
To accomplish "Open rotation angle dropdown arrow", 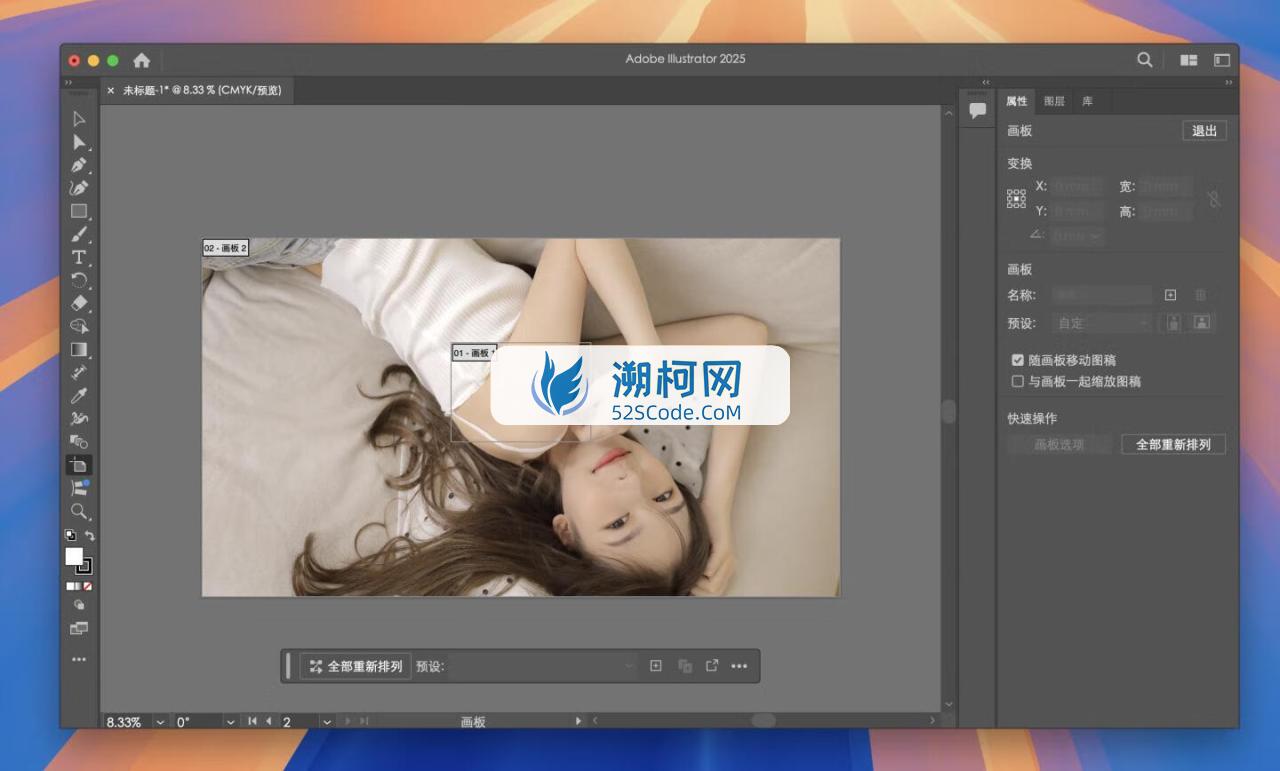I will pos(231,721).
